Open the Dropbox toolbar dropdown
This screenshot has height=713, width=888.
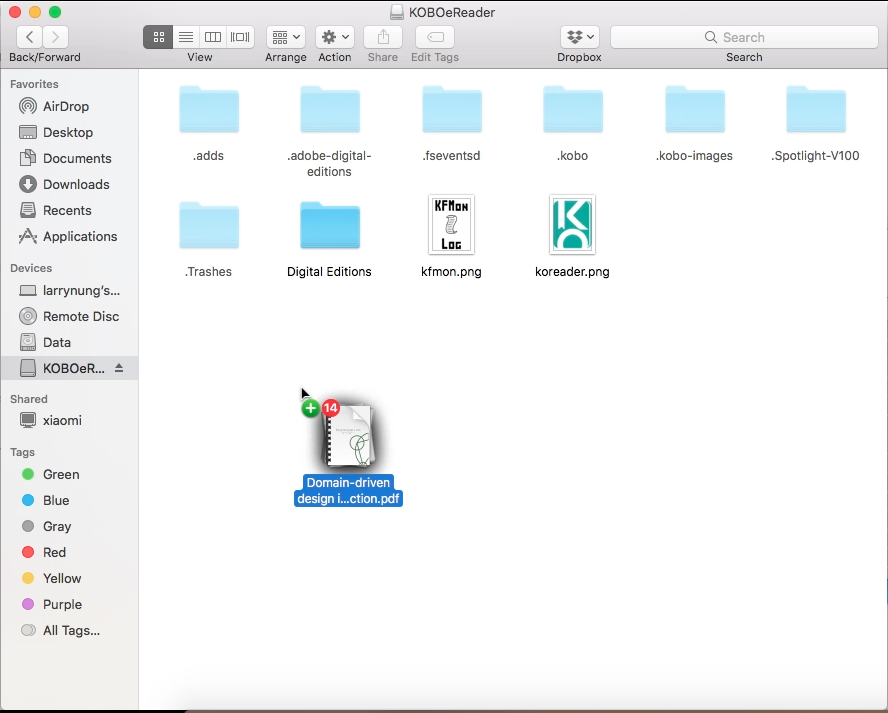580,37
